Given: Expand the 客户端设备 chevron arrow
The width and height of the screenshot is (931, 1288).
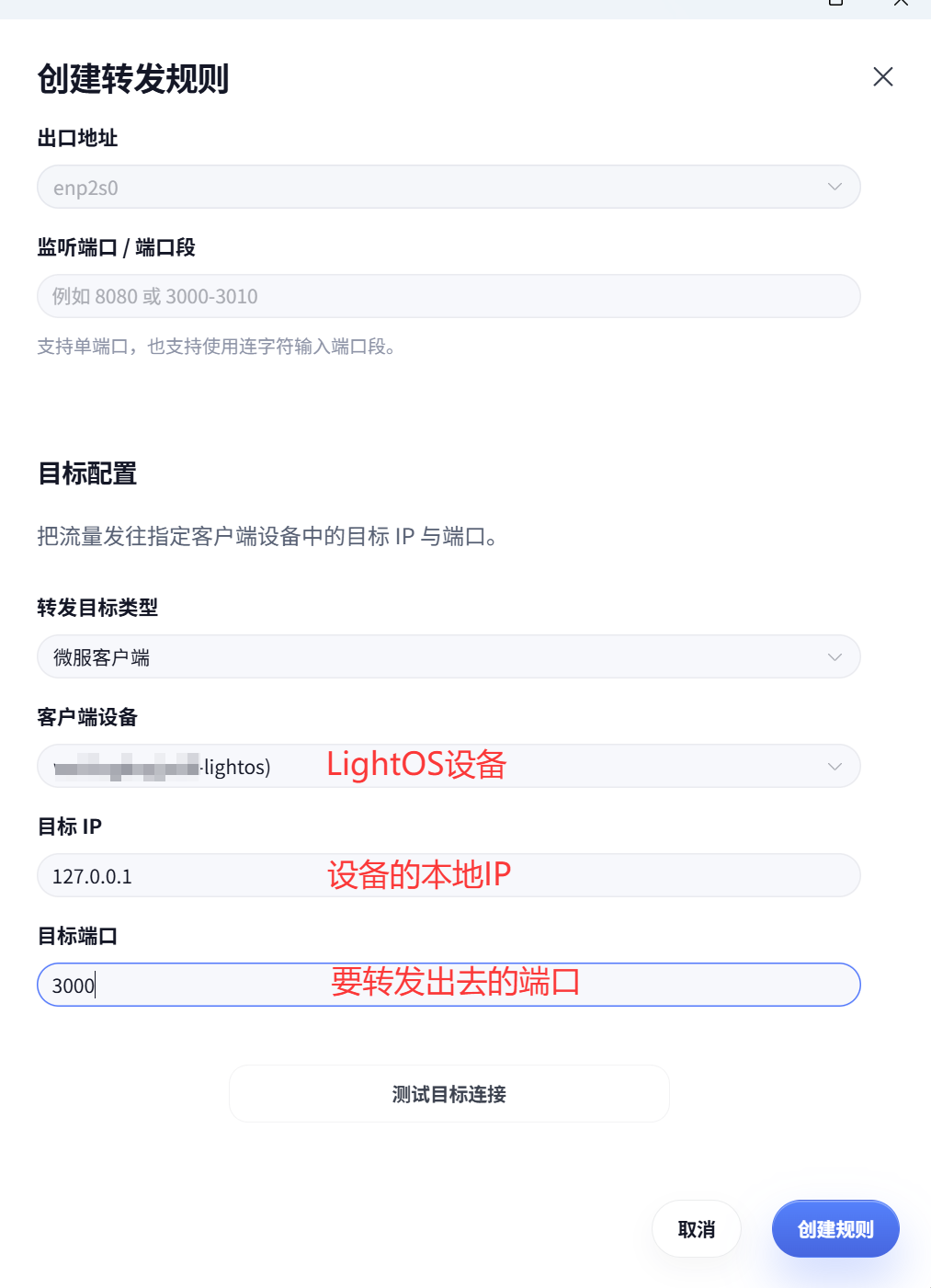Looking at the screenshot, I should click(834, 767).
